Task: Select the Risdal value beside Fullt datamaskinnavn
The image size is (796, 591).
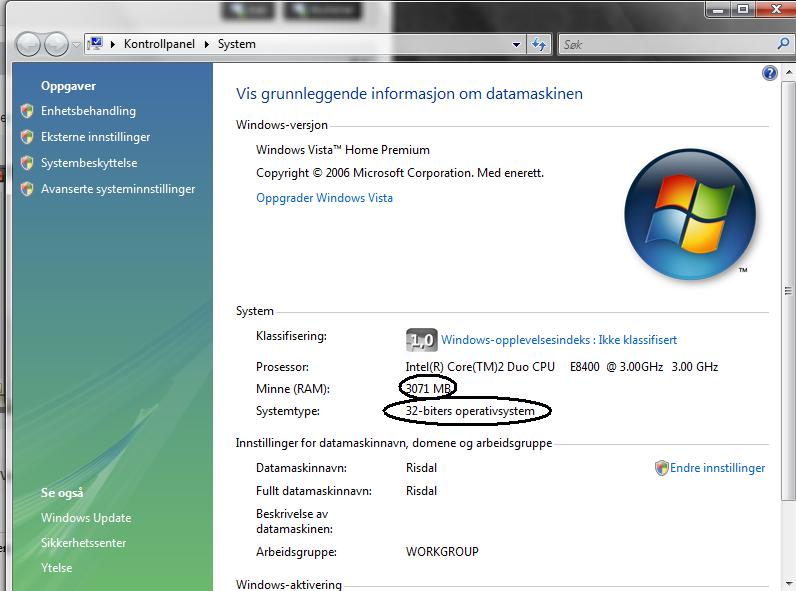Action: [421, 491]
